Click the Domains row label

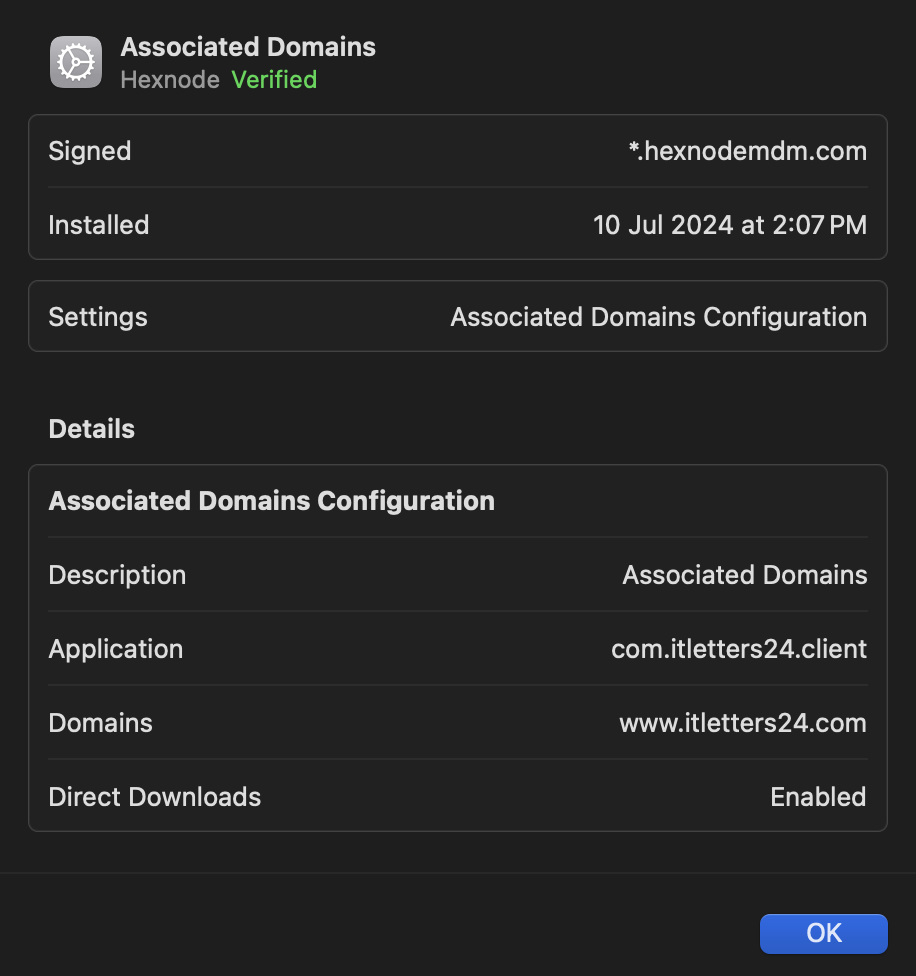pyautogui.click(x=100, y=723)
